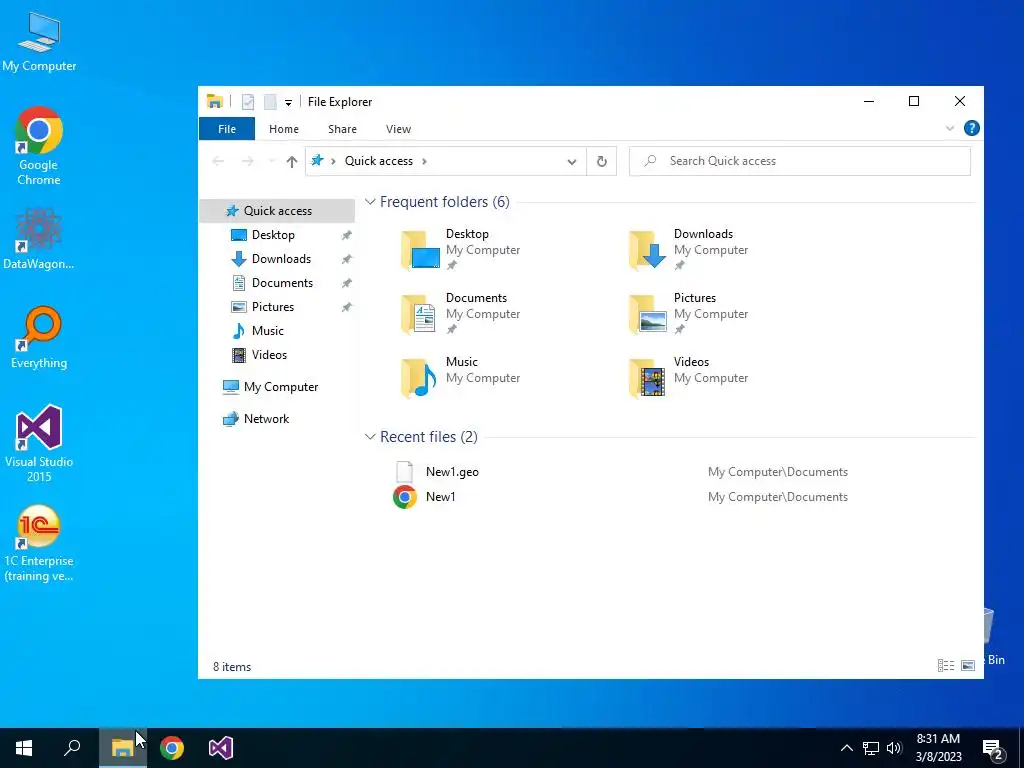Click the volume speaker tray icon
This screenshot has height=768, width=1024.
[894, 748]
